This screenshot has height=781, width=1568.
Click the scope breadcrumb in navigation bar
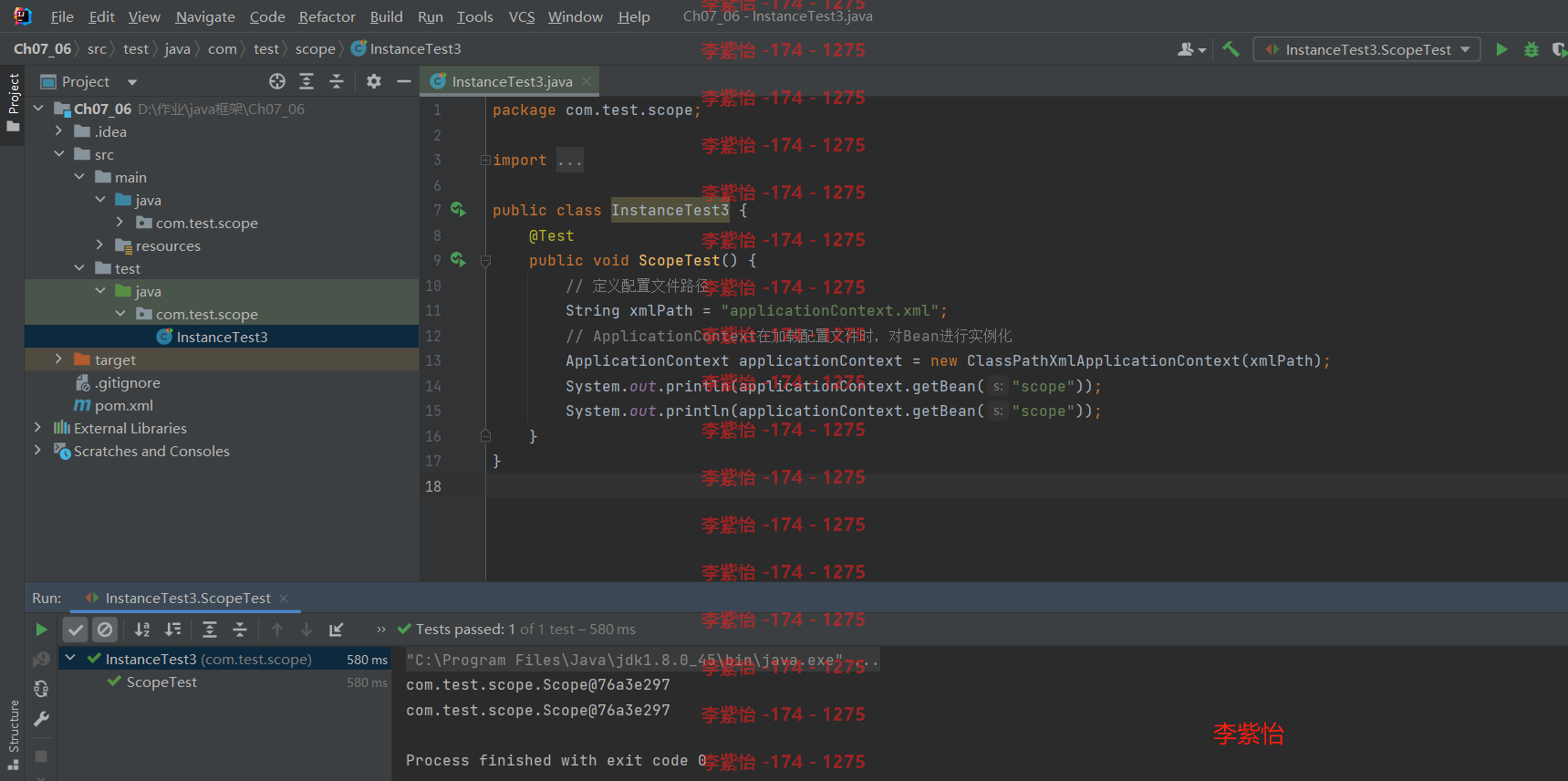(x=315, y=49)
